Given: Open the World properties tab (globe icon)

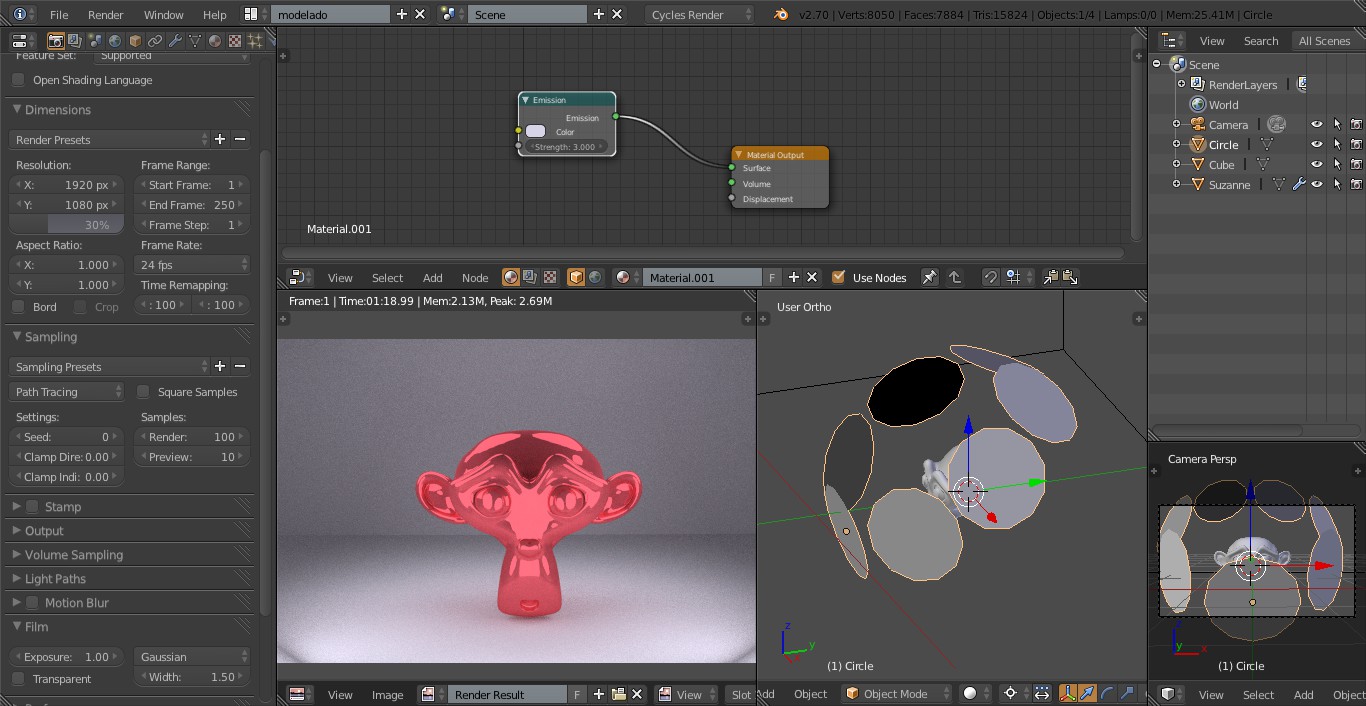Looking at the screenshot, I should pyautogui.click(x=115, y=41).
